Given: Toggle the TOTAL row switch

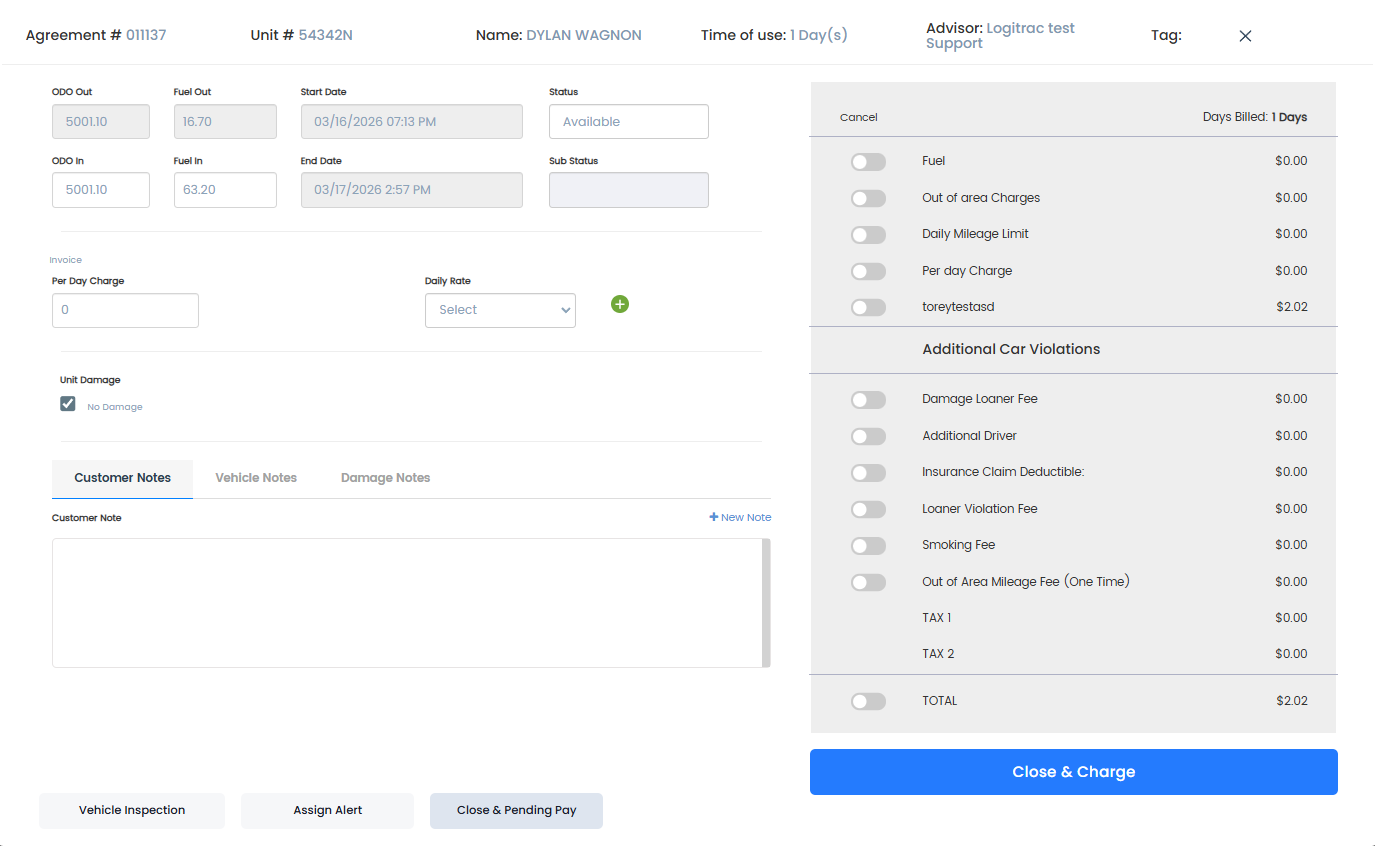Looking at the screenshot, I should (868, 702).
